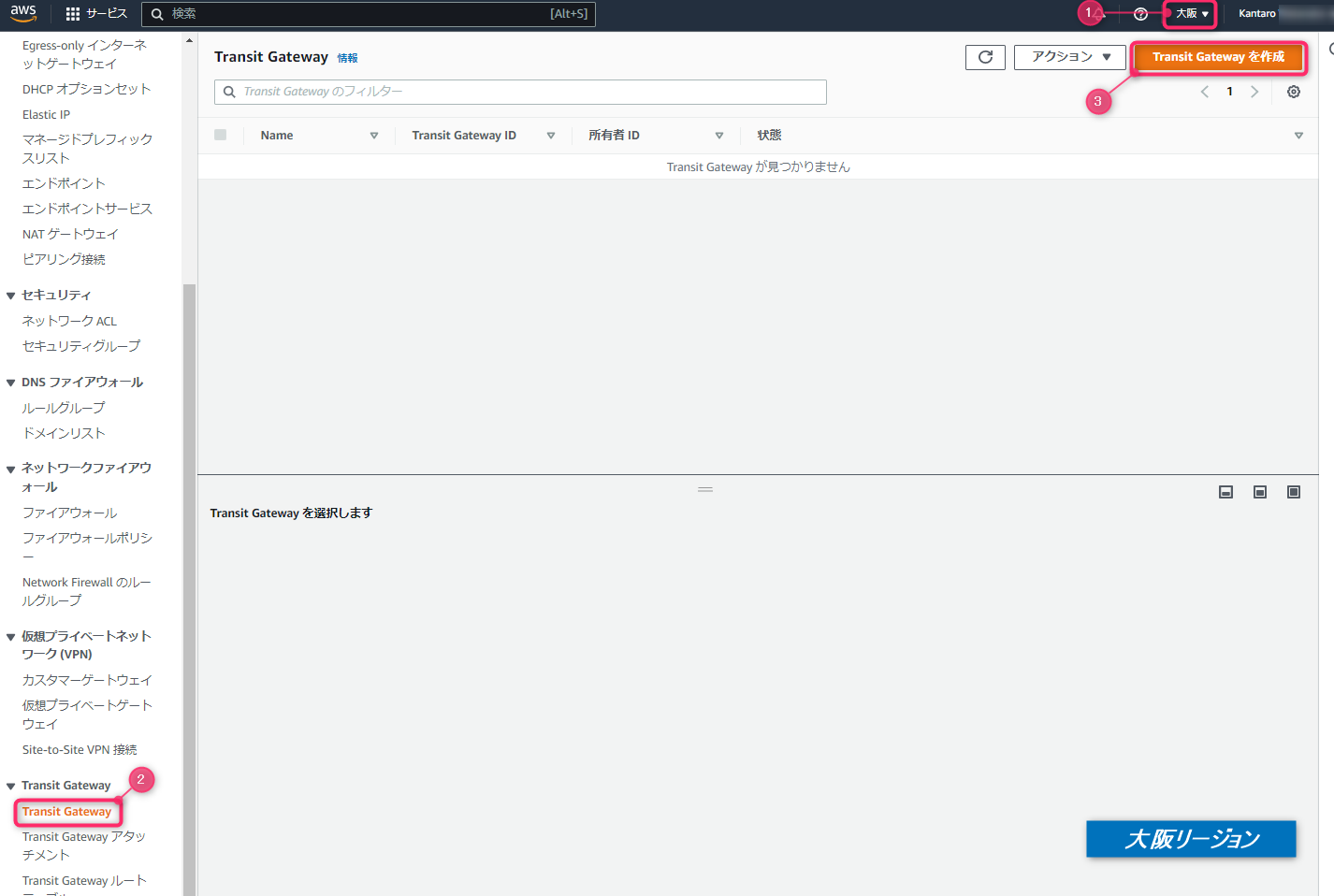Sort by Name column arrow

[x=374, y=136]
